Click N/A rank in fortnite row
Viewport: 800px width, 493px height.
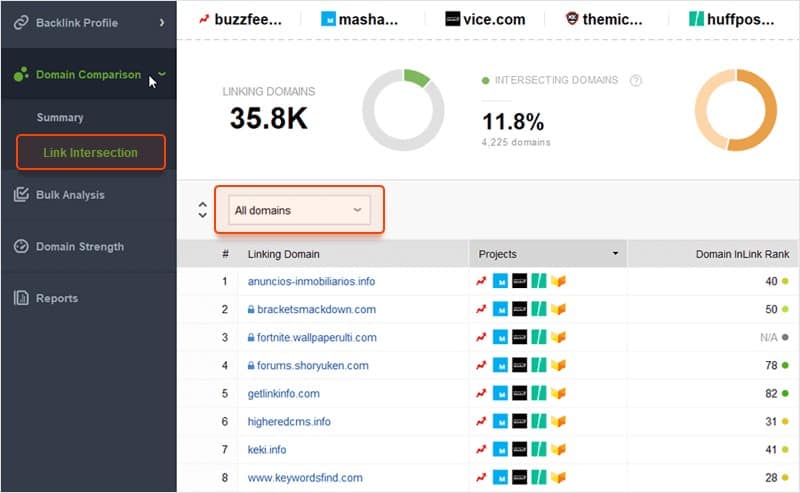click(x=768, y=337)
